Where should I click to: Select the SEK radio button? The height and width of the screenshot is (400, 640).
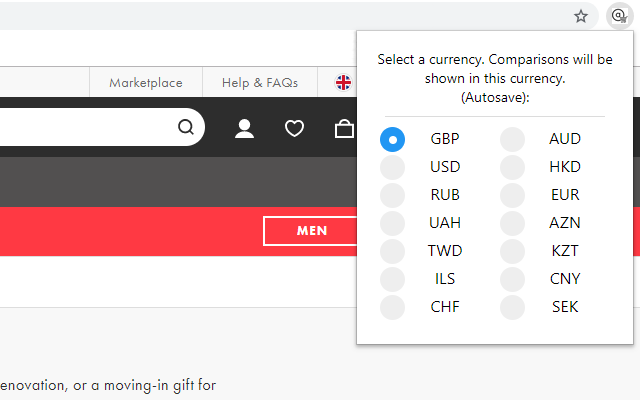(x=513, y=307)
